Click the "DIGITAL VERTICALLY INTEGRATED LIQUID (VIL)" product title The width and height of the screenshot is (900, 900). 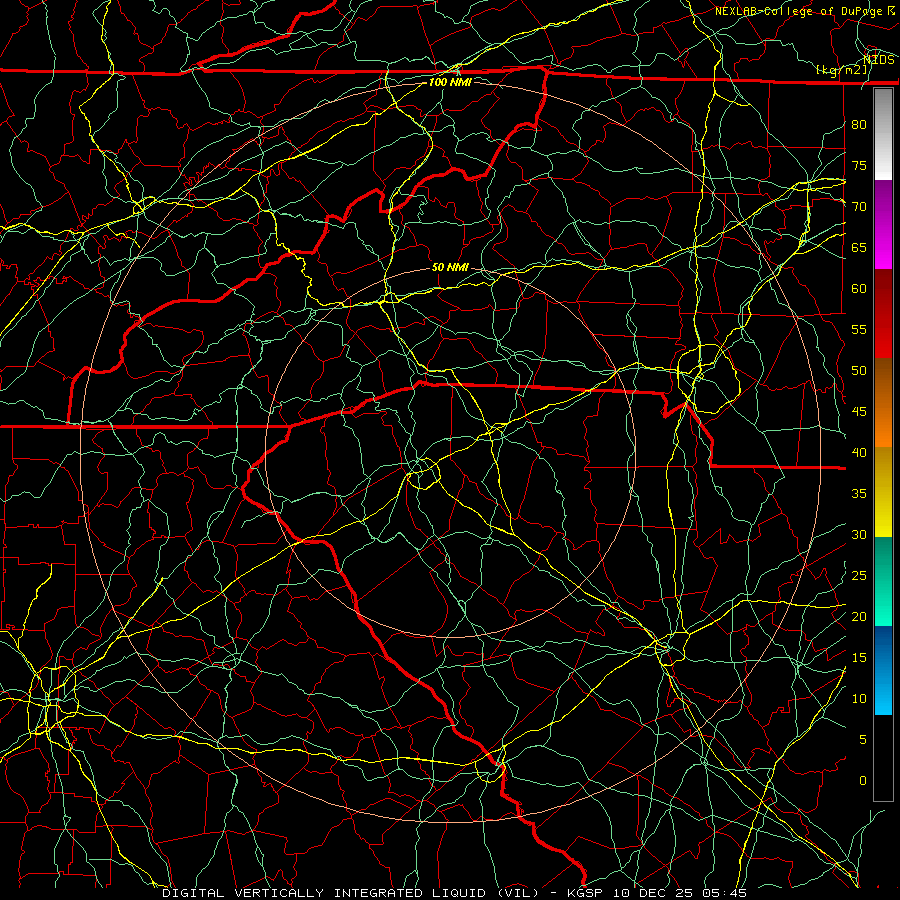(x=350, y=893)
